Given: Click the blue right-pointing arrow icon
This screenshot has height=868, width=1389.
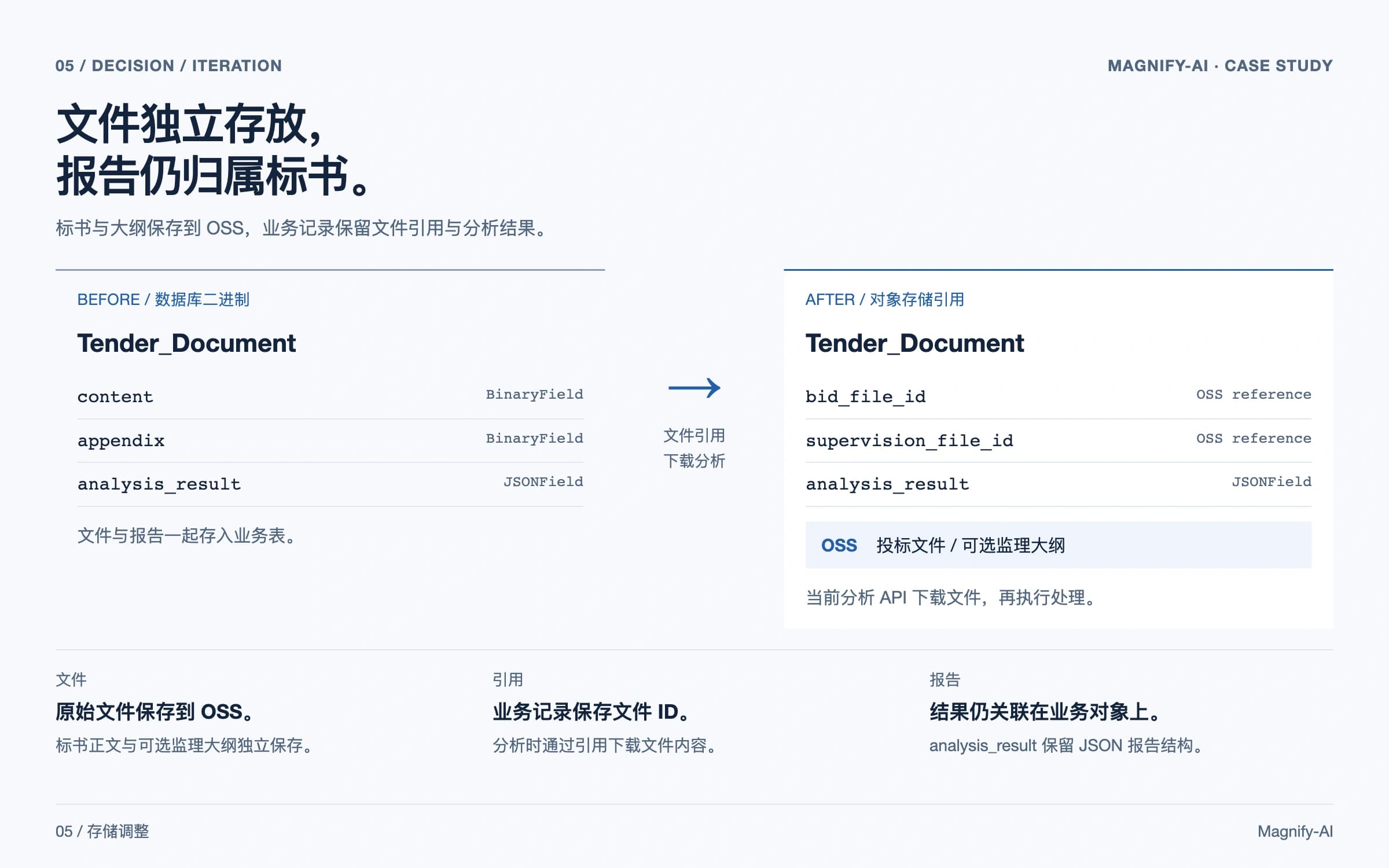Looking at the screenshot, I should click(694, 388).
